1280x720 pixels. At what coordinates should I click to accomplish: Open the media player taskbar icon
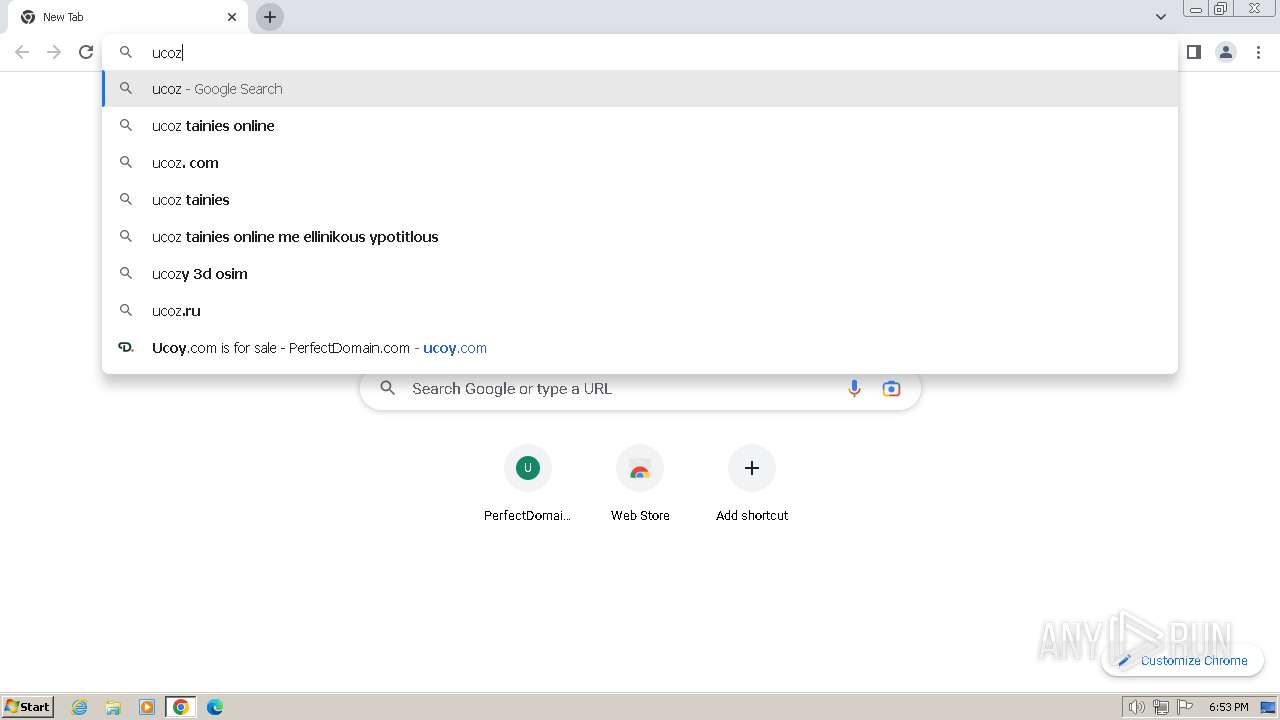tap(147, 707)
